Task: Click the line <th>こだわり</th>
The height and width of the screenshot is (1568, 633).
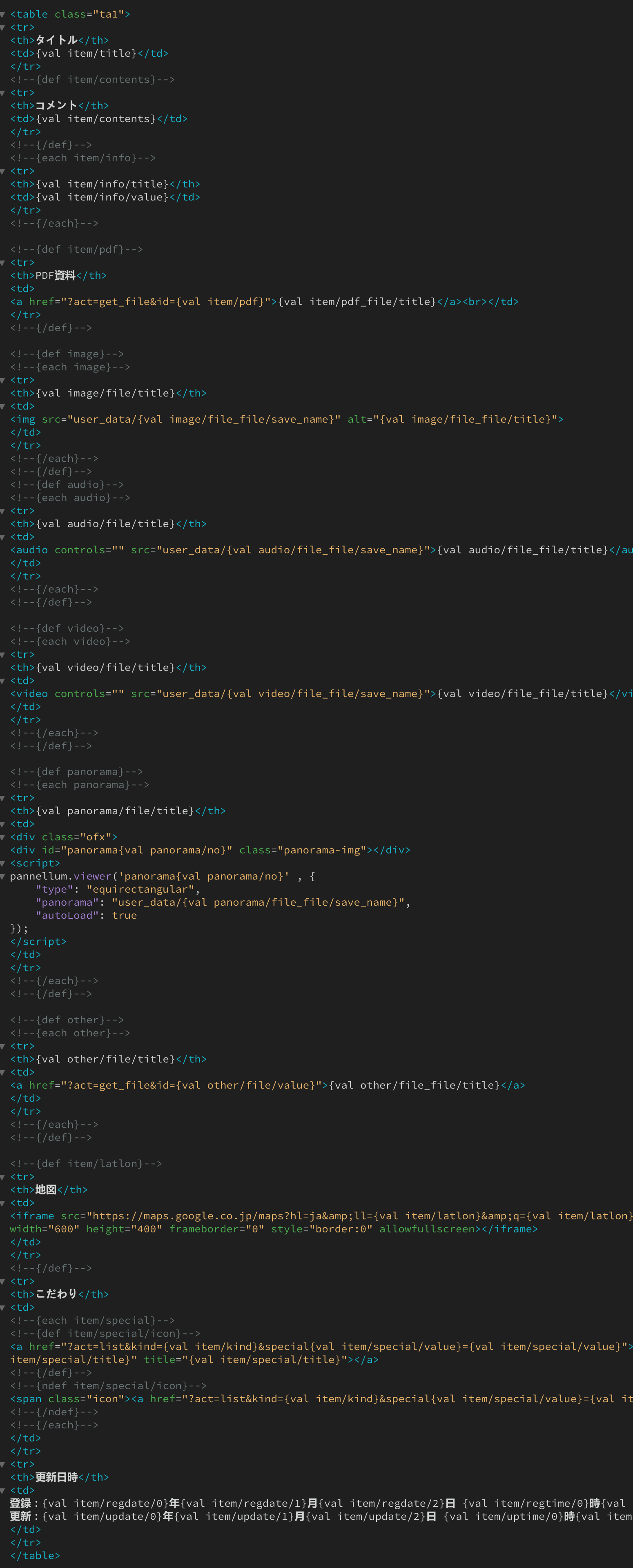Action: [60, 1294]
